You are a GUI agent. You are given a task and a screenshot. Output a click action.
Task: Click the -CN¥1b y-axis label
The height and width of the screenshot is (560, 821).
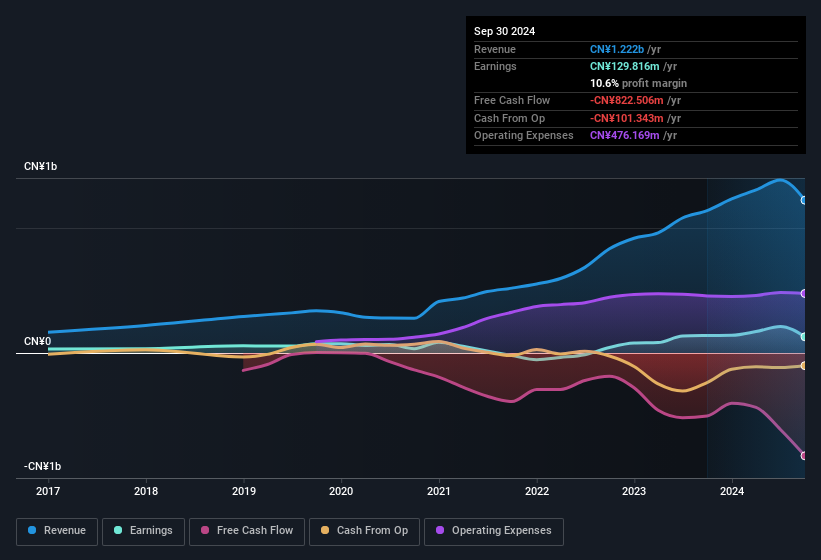(x=42, y=466)
